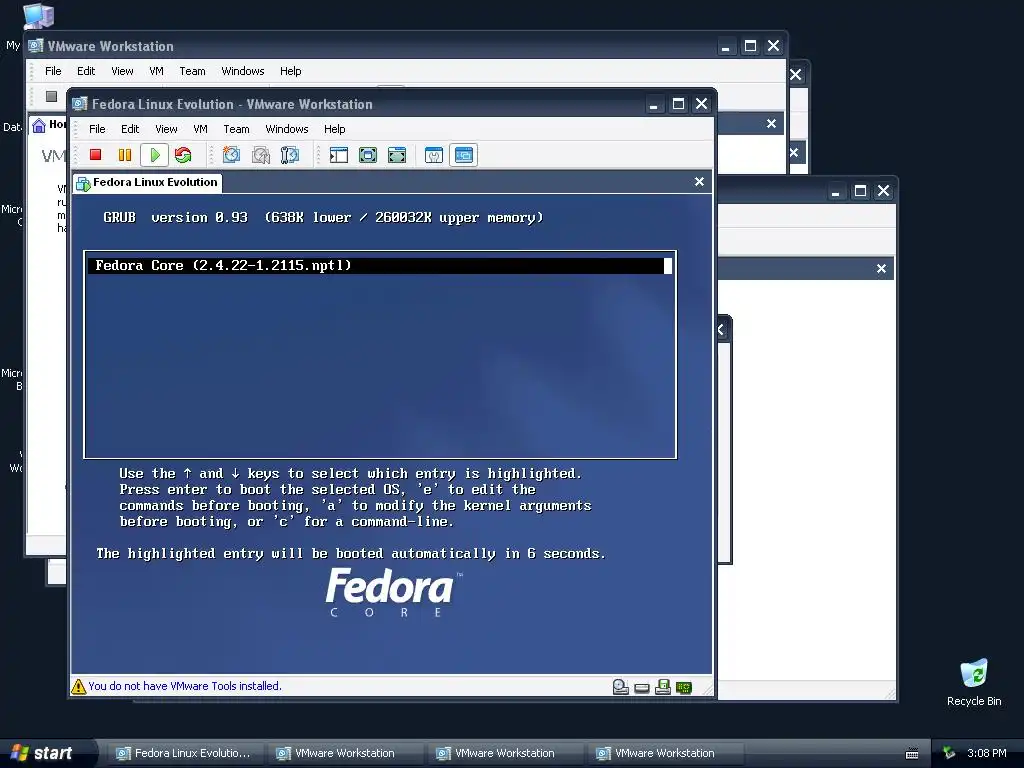The width and height of the screenshot is (1024, 768).
Task: Take a snapshot using the toolbar icon
Action: coord(231,155)
